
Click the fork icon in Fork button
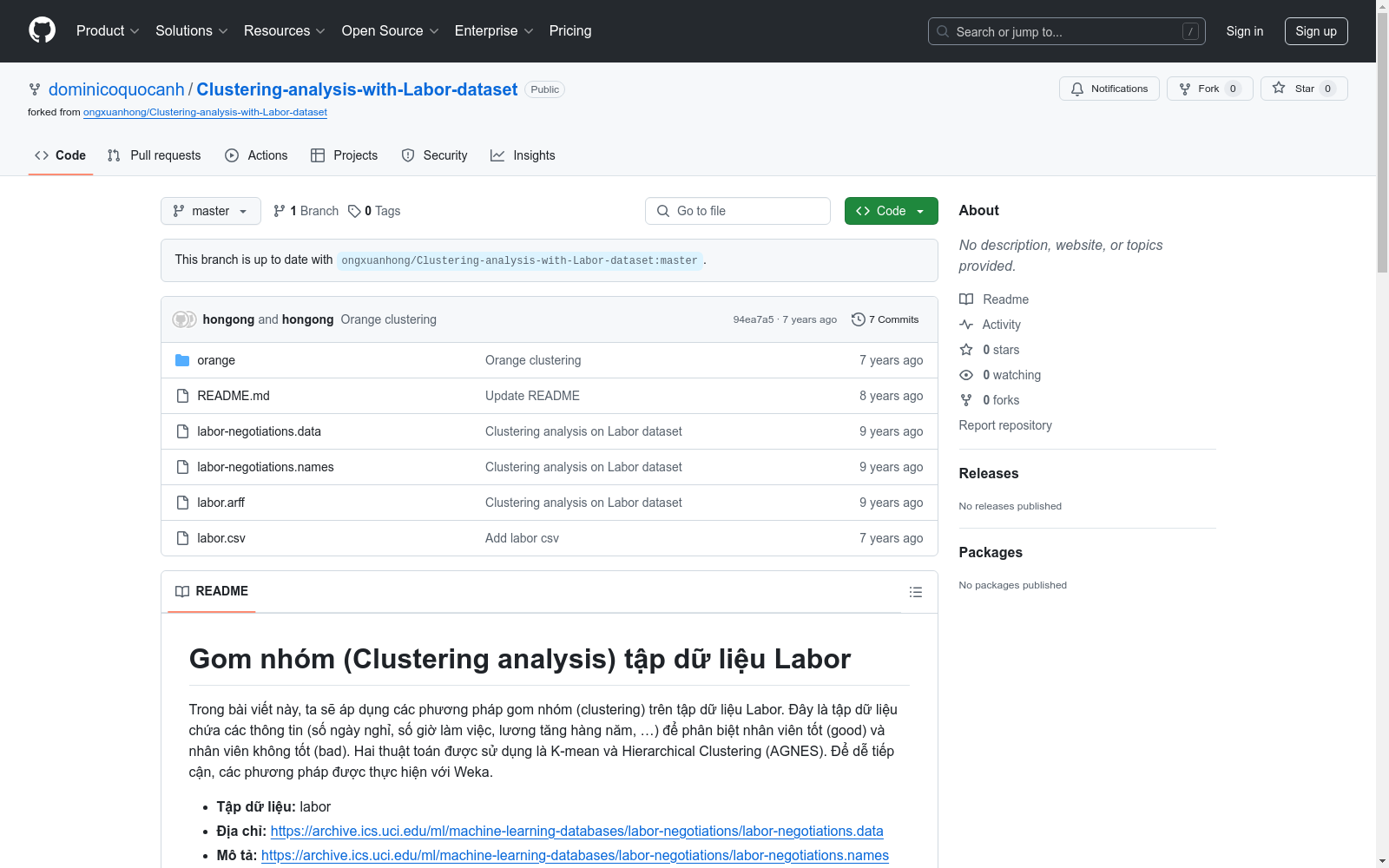(1185, 89)
